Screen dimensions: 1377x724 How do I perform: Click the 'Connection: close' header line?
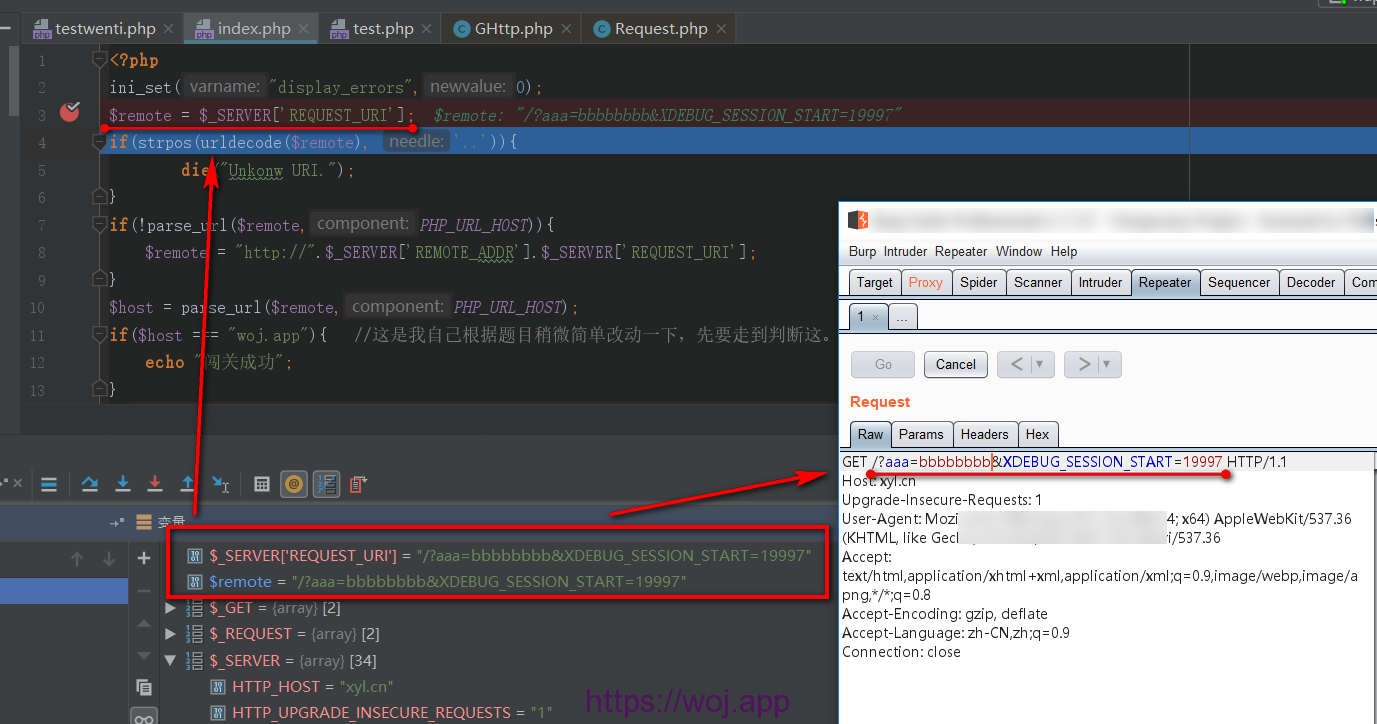(901, 652)
